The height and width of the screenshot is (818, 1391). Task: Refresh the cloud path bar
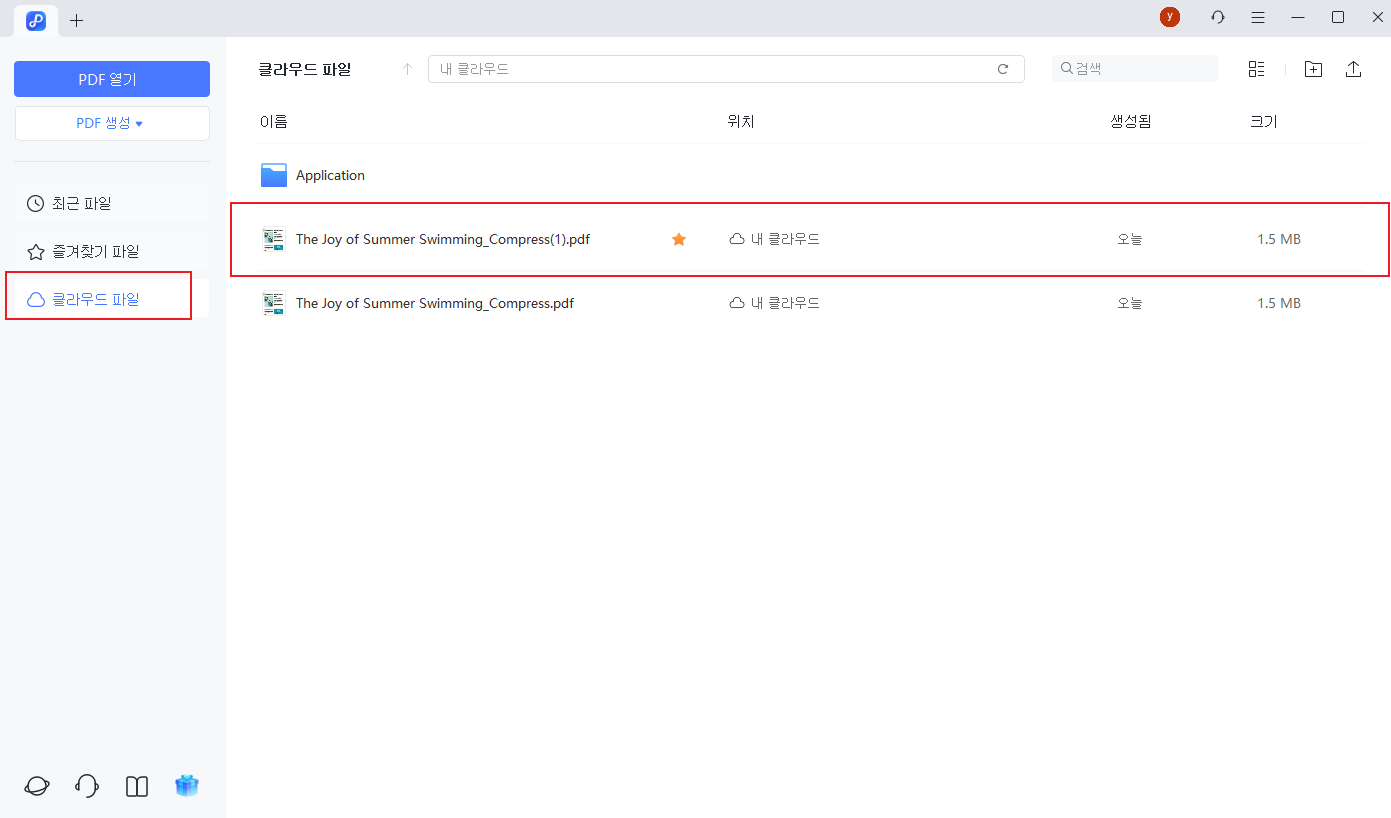[x=1003, y=69]
